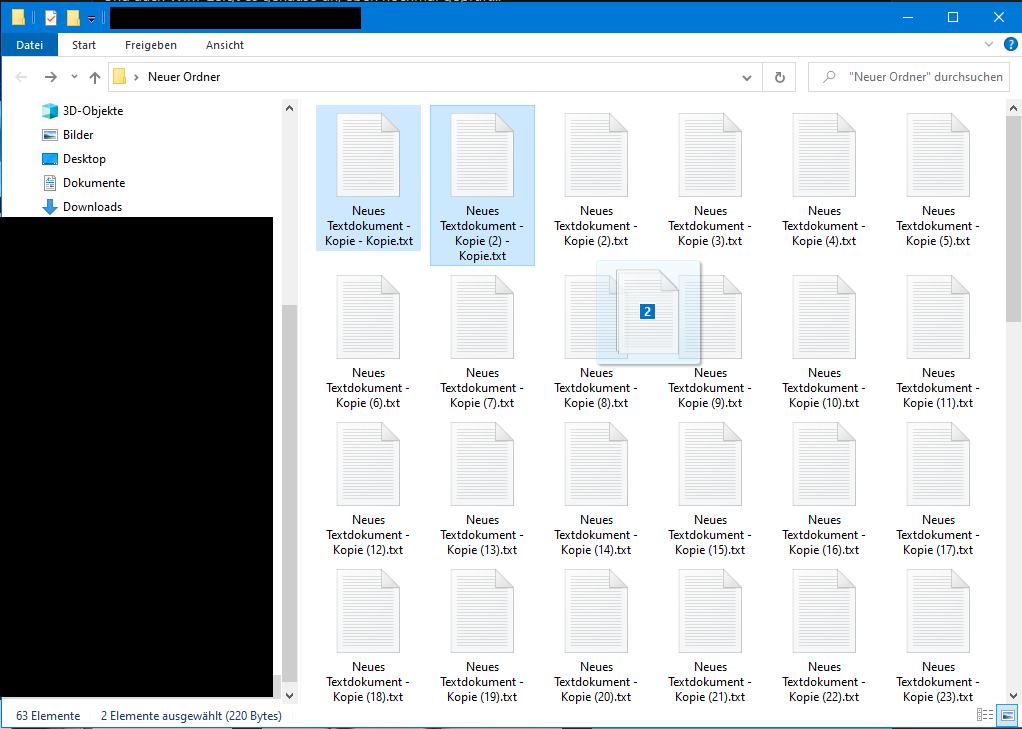Open the Freigeben ribbon tab
The image size is (1022, 729).
click(x=151, y=45)
